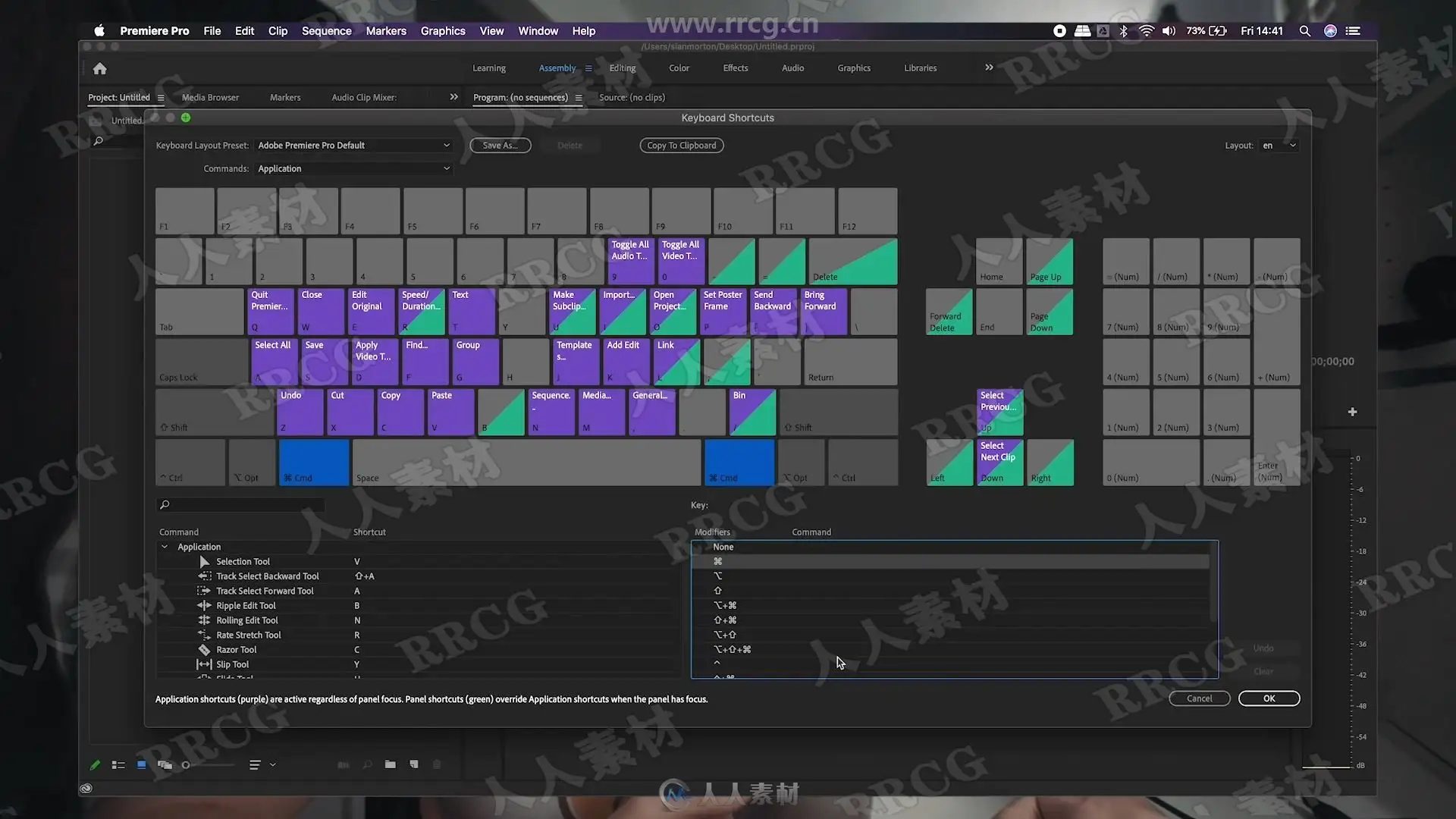This screenshot has width=1456, height=819.
Task: Select the Ripple Edit Tool entry
Action: (246, 606)
